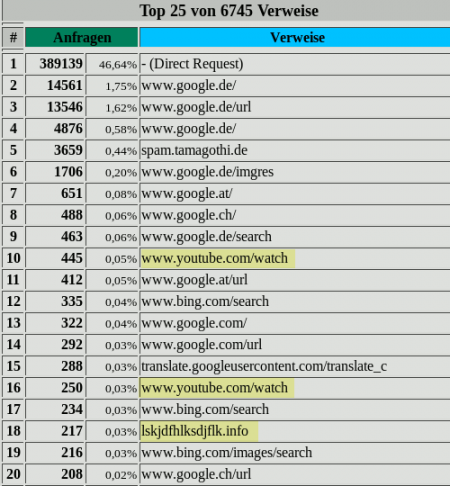Click www.google.de/imgres referrer
Image resolution: width=450 pixels, height=486 pixels.
tap(207, 172)
